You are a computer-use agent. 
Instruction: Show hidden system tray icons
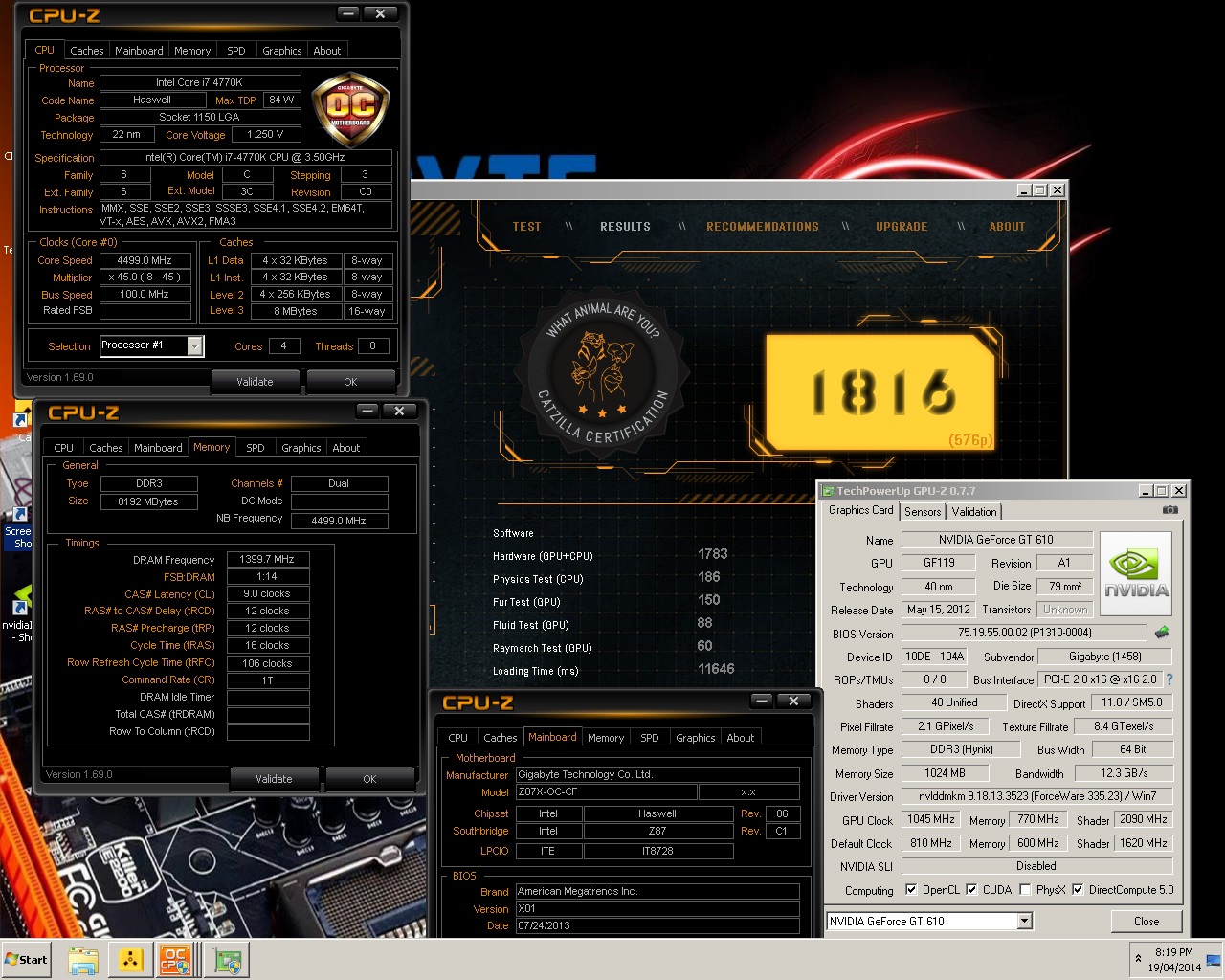(1138, 959)
